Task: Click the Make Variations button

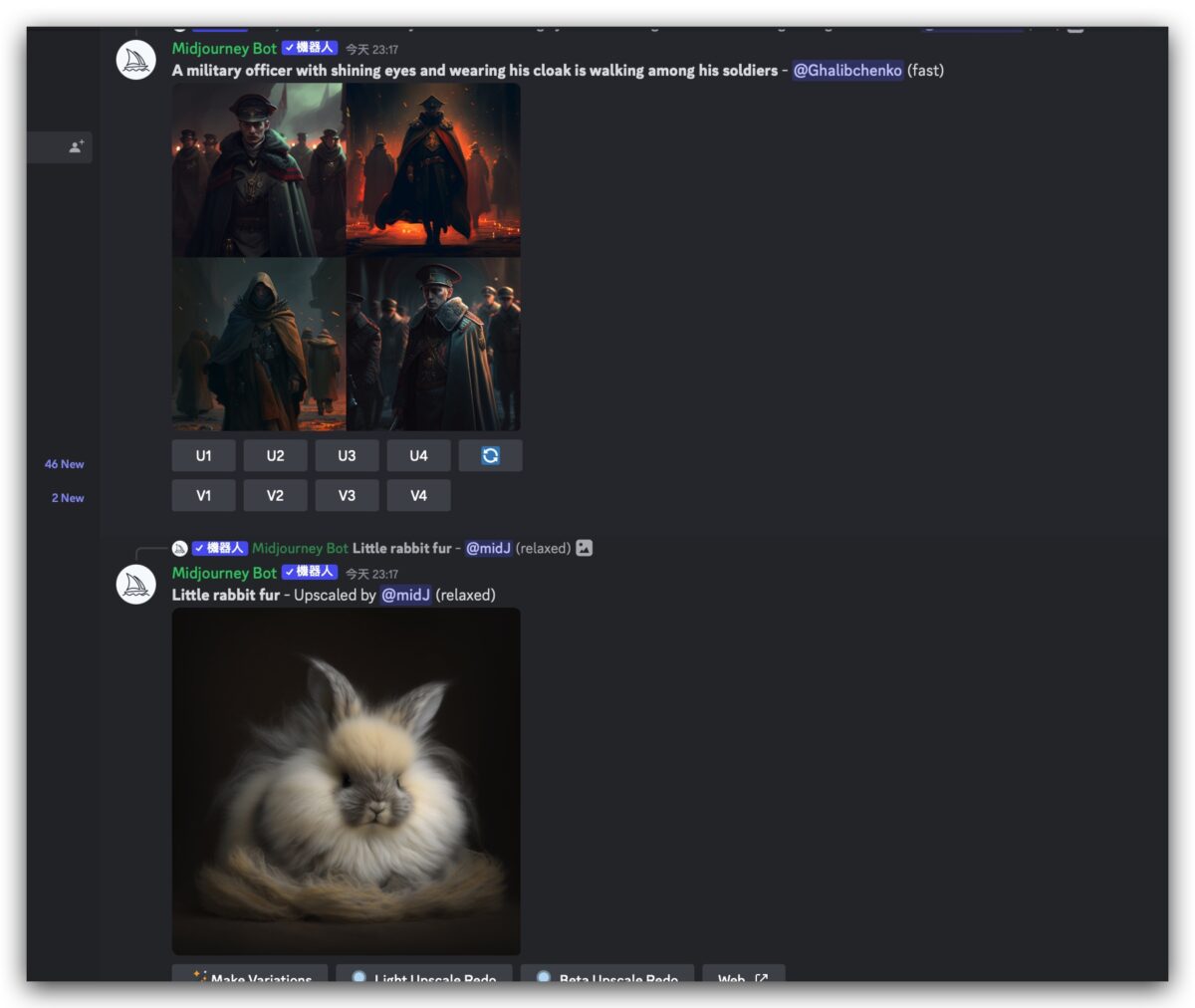Action: [250, 974]
